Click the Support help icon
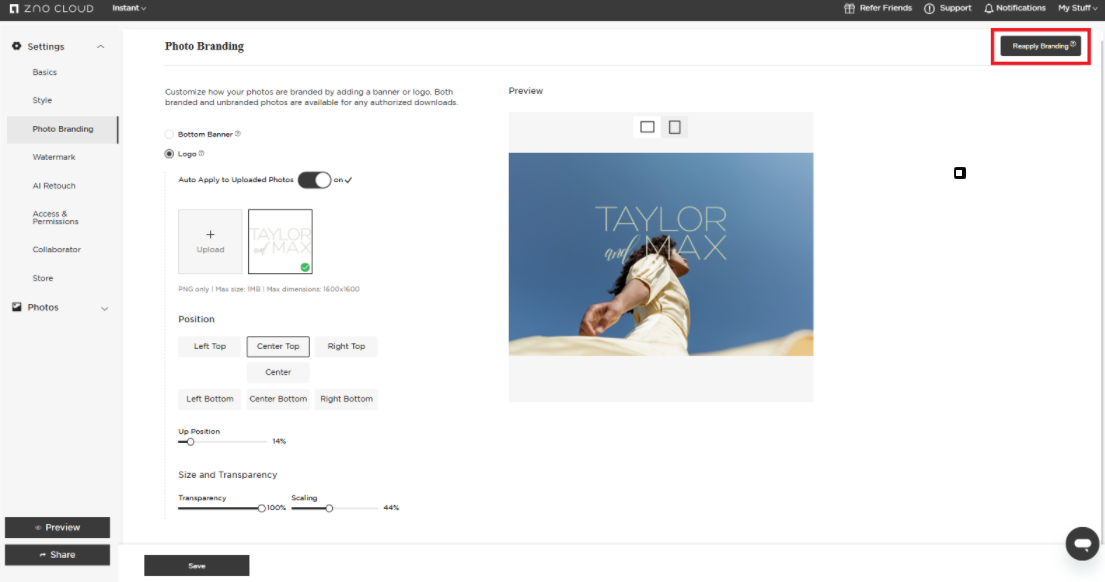Viewport: 1105px width, 582px height. coord(929,8)
